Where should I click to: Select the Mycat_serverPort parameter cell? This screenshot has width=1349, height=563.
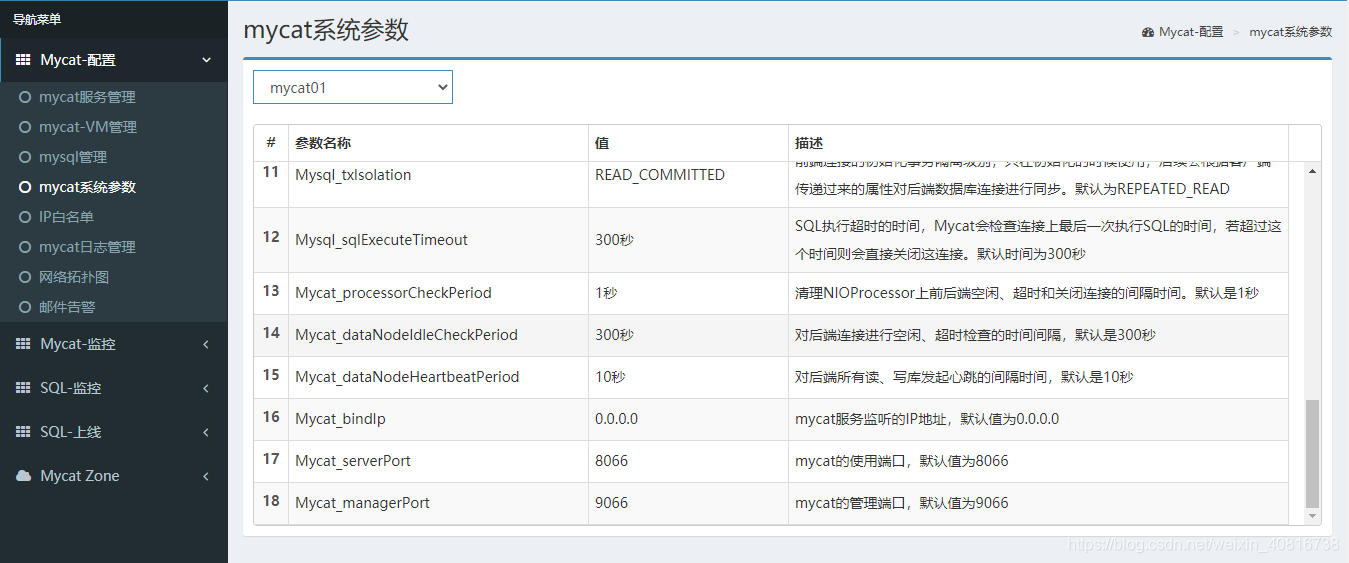438,461
